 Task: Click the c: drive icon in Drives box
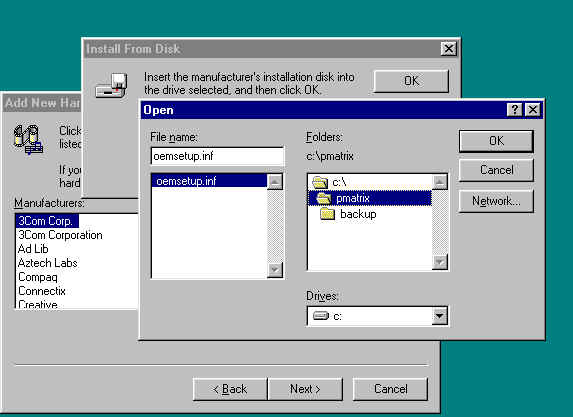pyautogui.click(x=321, y=315)
